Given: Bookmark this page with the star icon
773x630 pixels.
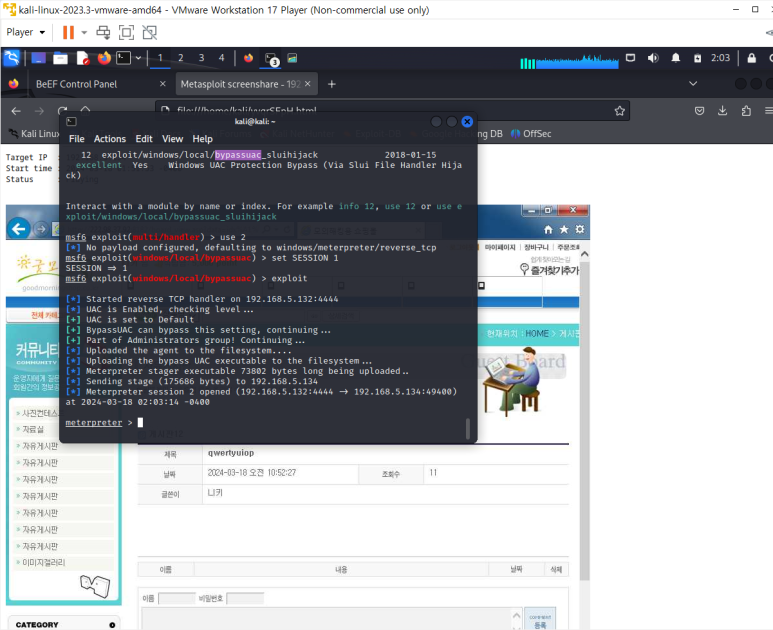Looking at the screenshot, I should pyautogui.click(x=620, y=111).
